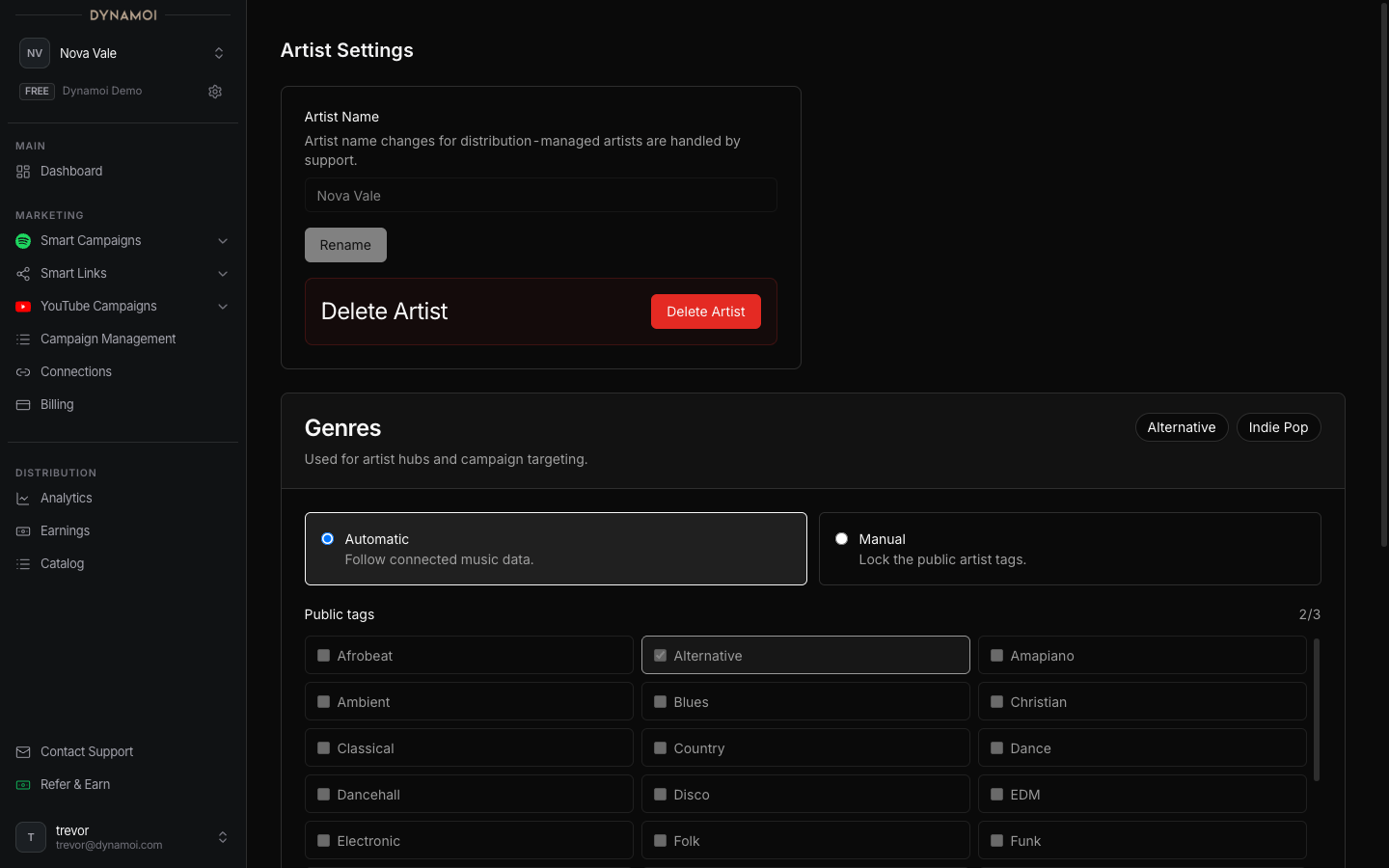Screen dimensions: 1389x868
Task: Expand the YouTube Campaigns chevron
Action: click(223, 307)
